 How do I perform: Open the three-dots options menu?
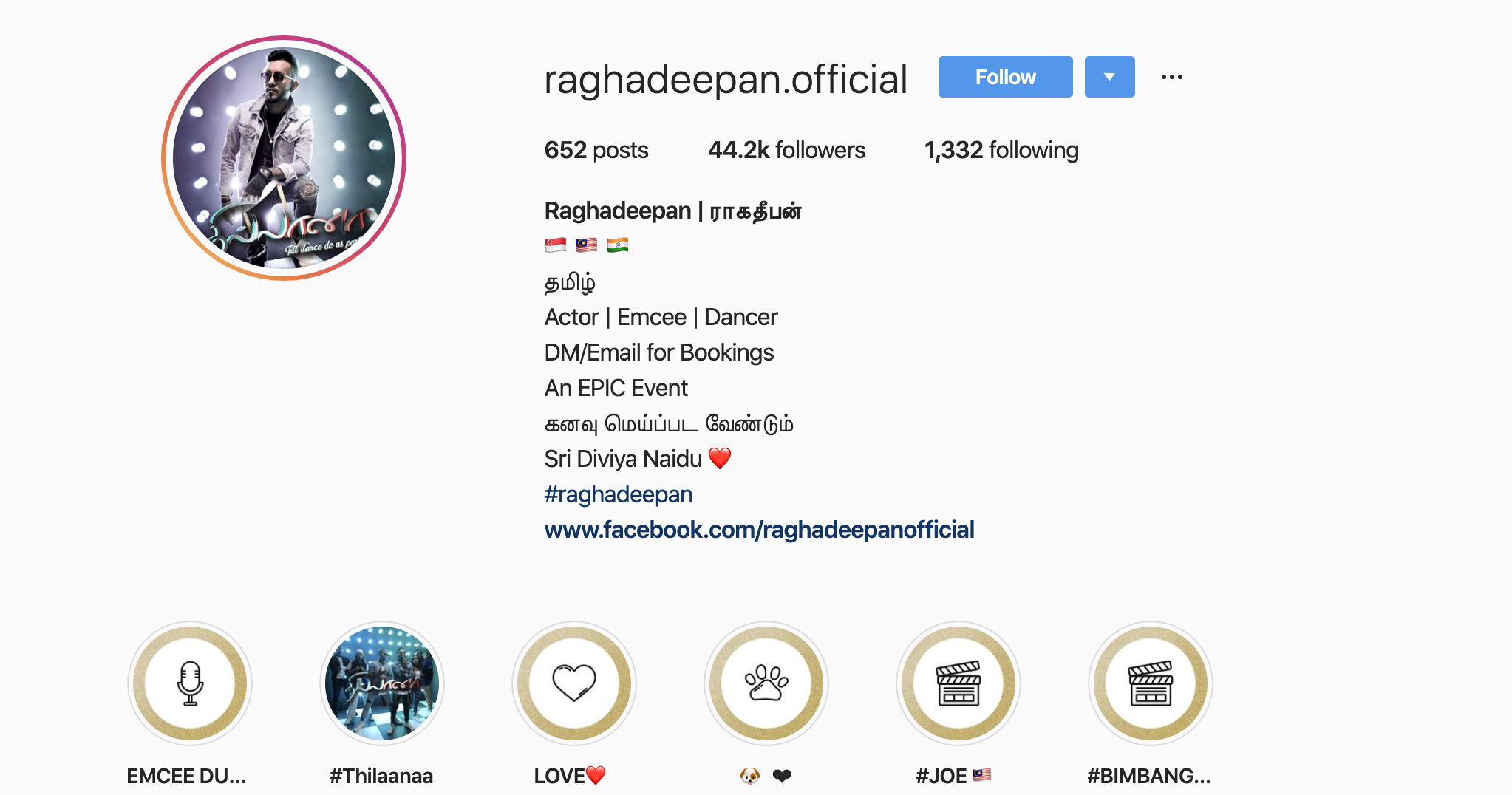pyautogui.click(x=1172, y=77)
